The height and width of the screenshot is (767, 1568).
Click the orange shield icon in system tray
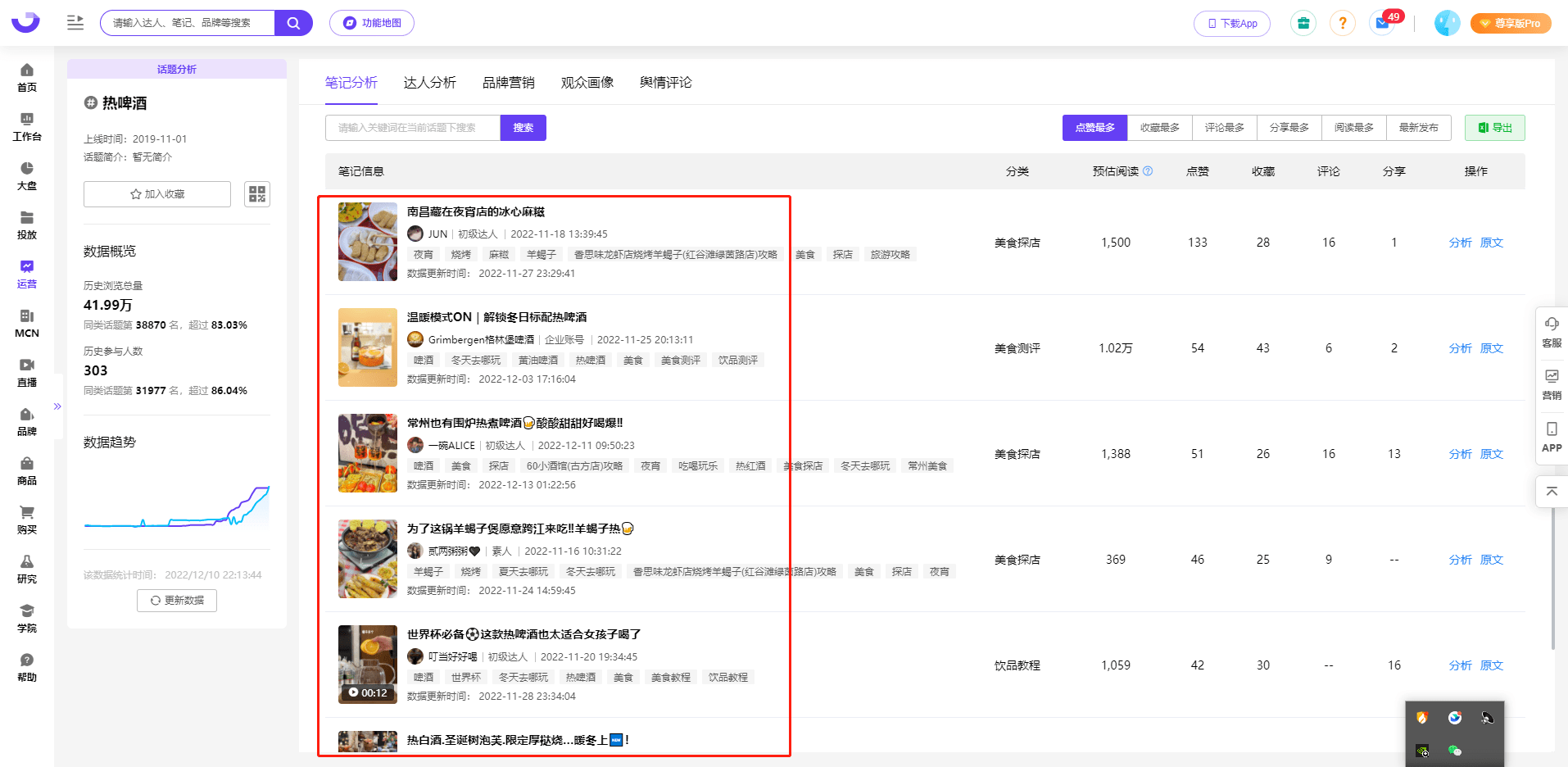coord(1422,718)
